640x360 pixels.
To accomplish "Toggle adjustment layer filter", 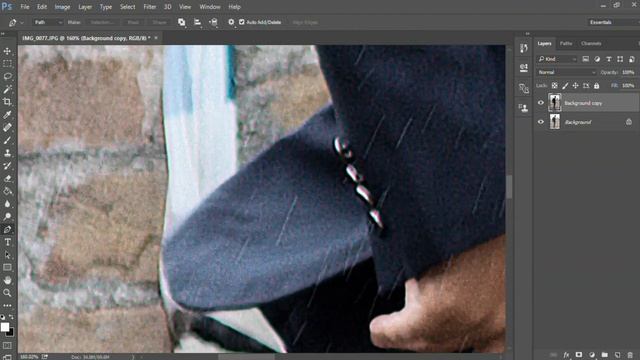I will coord(597,59).
